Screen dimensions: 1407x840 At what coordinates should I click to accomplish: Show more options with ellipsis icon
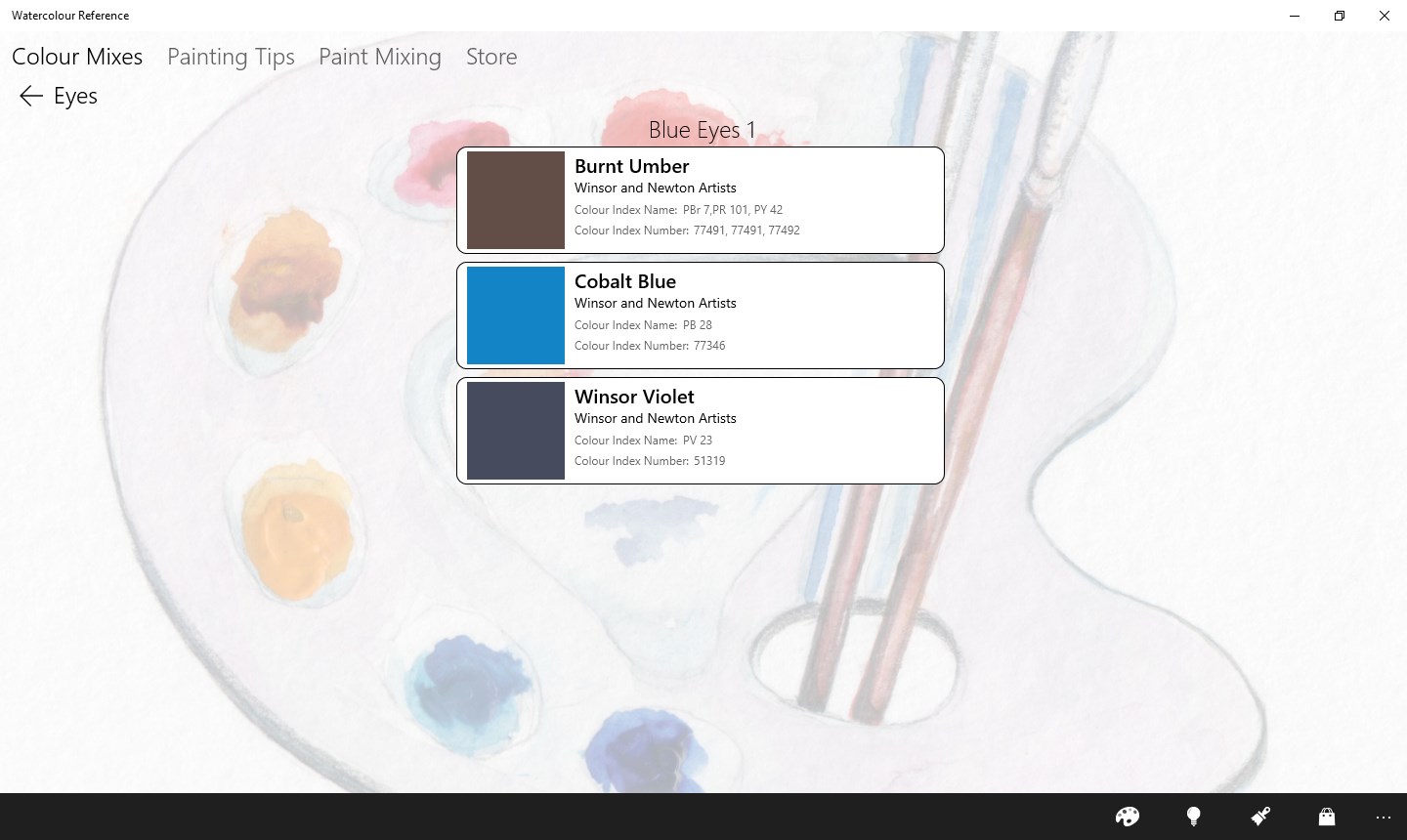(1383, 817)
